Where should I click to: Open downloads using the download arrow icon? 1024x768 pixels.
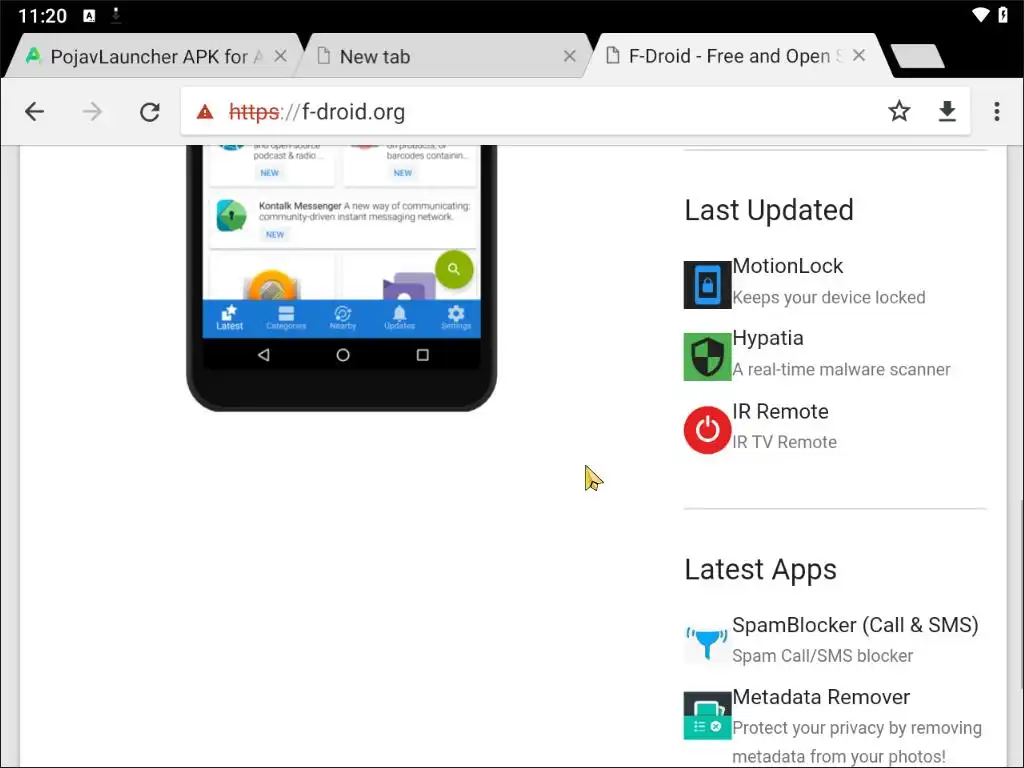pos(947,112)
